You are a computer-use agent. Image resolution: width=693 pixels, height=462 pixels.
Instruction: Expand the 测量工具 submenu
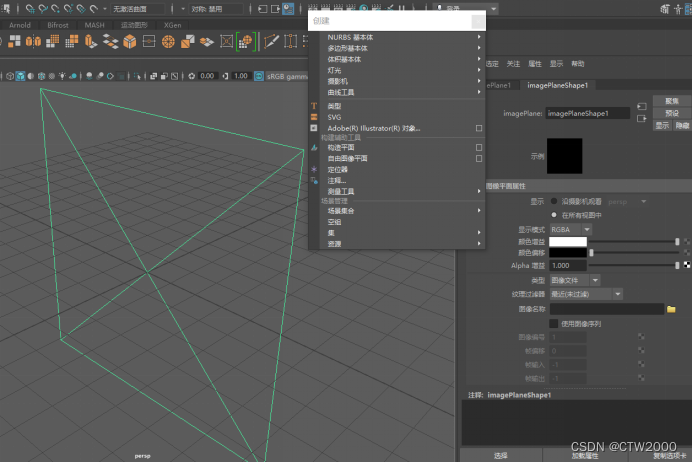click(402, 191)
